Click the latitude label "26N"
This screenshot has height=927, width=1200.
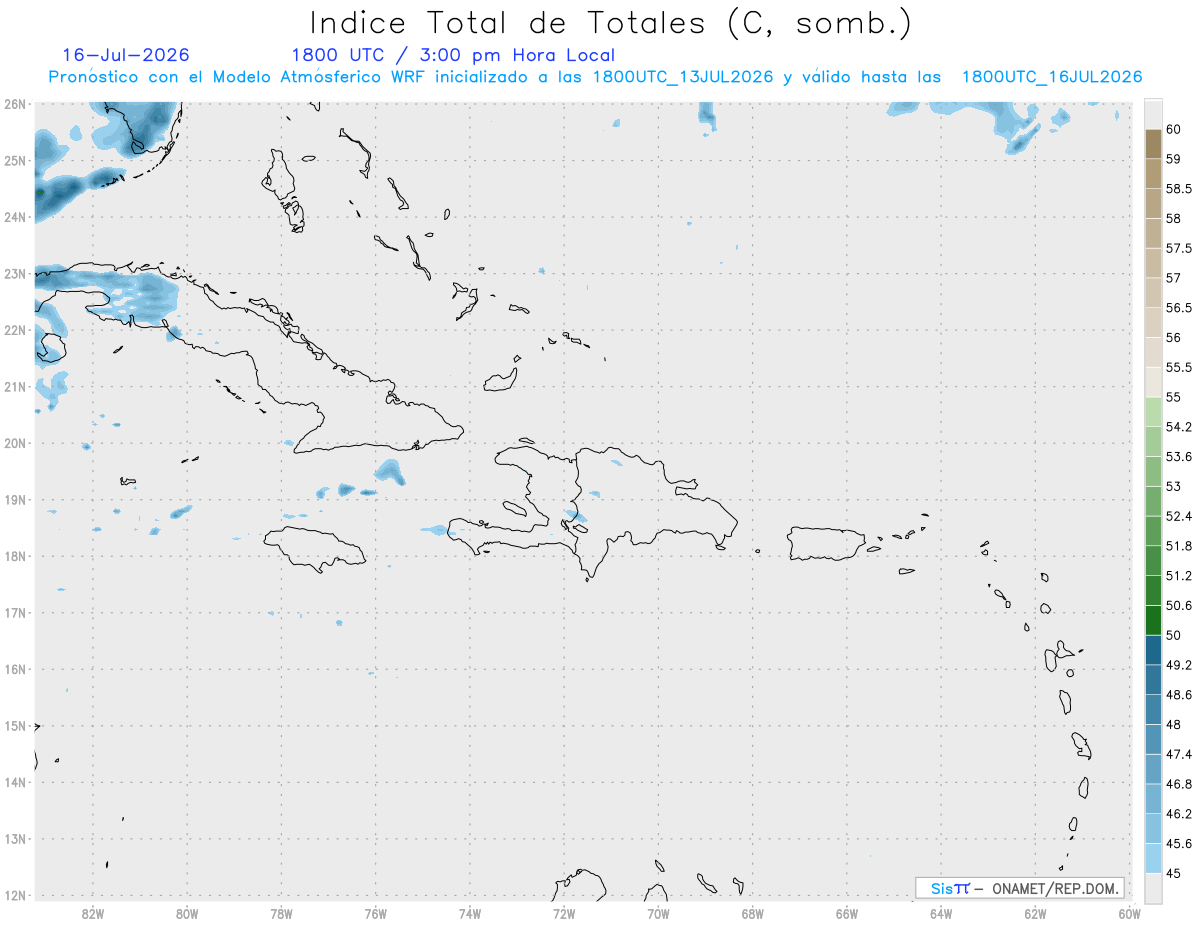[x=15, y=104]
